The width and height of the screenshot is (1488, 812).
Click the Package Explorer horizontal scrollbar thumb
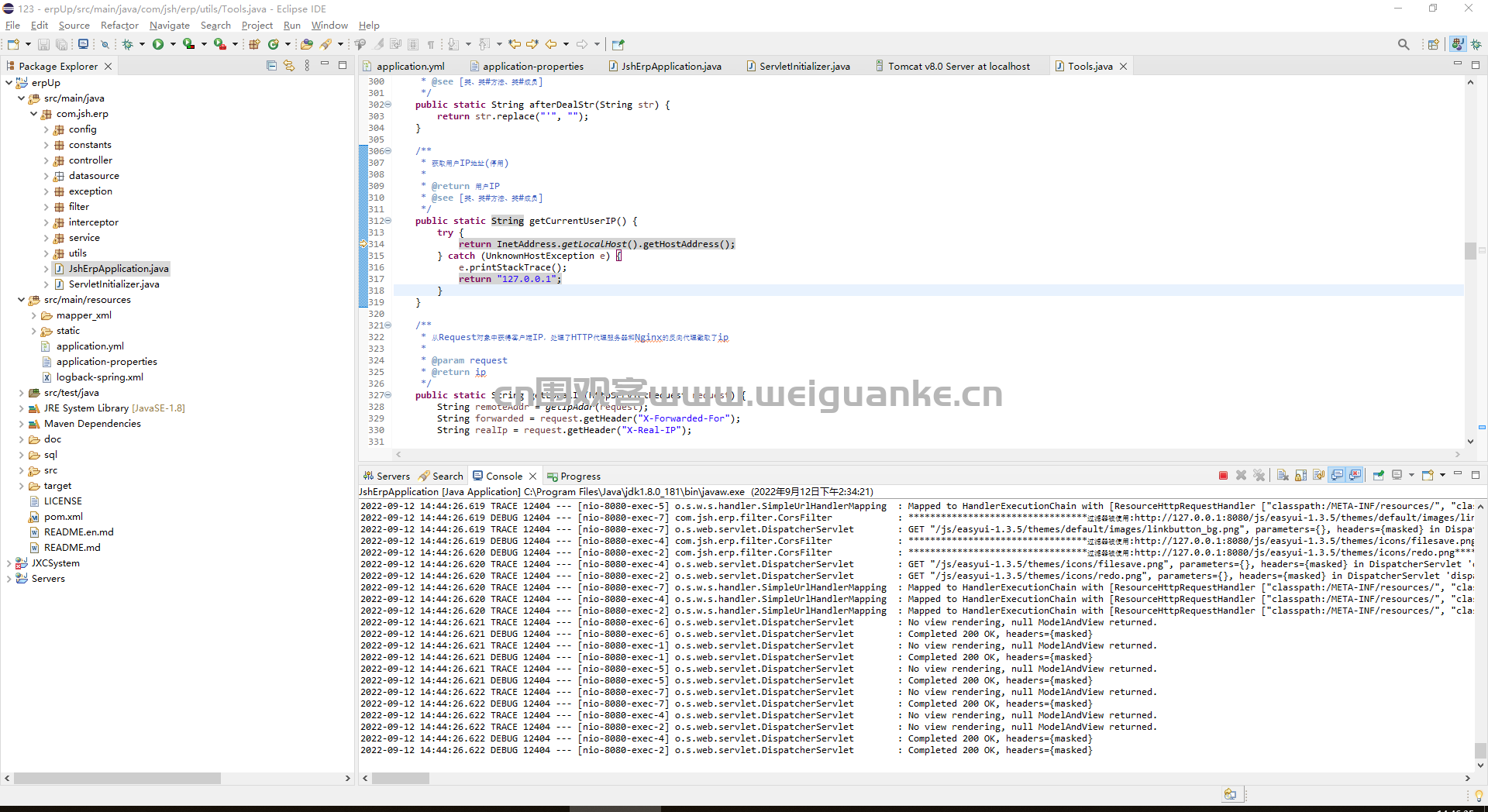117,778
